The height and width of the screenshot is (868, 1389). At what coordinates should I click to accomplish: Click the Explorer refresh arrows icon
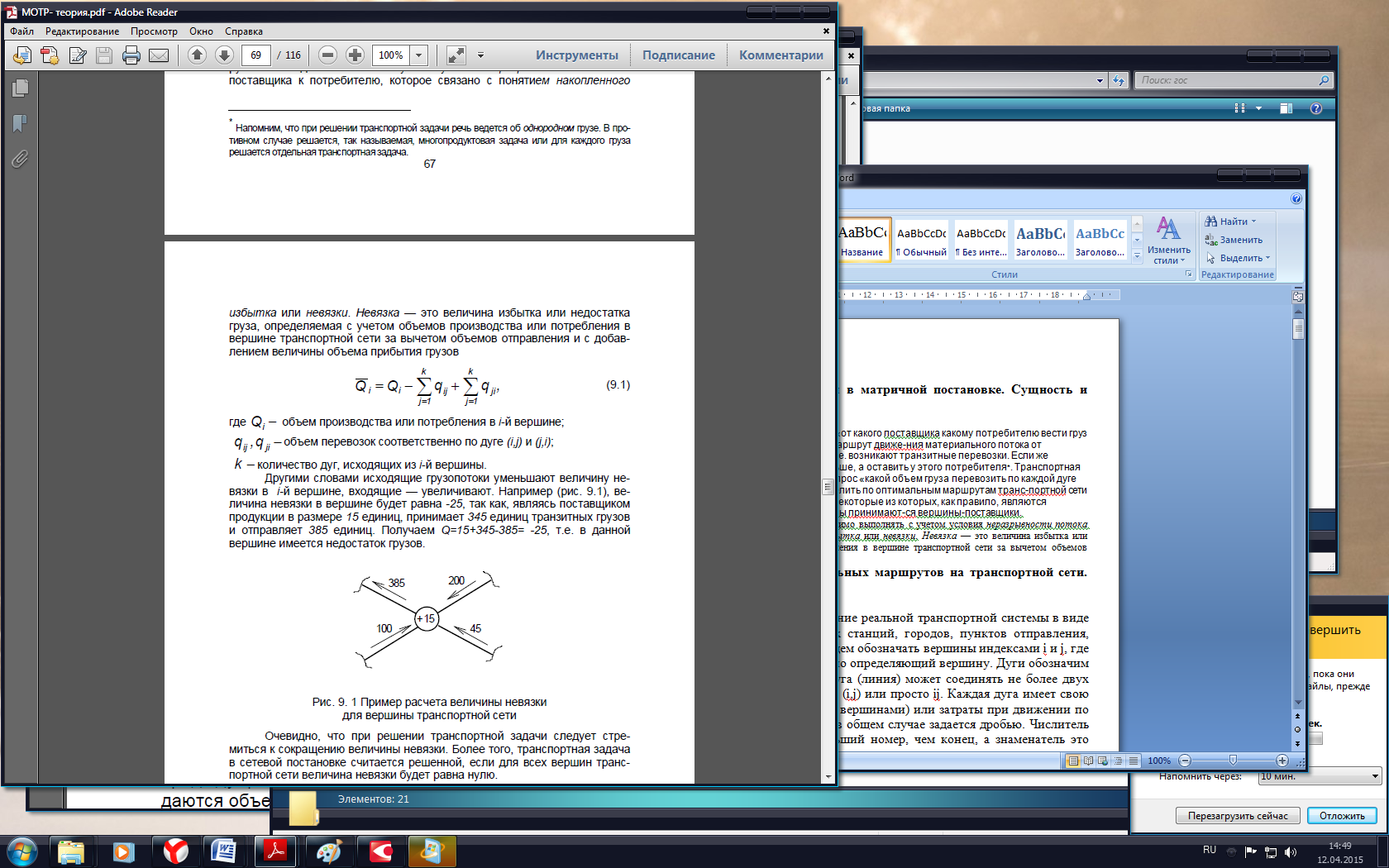tap(1119, 80)
